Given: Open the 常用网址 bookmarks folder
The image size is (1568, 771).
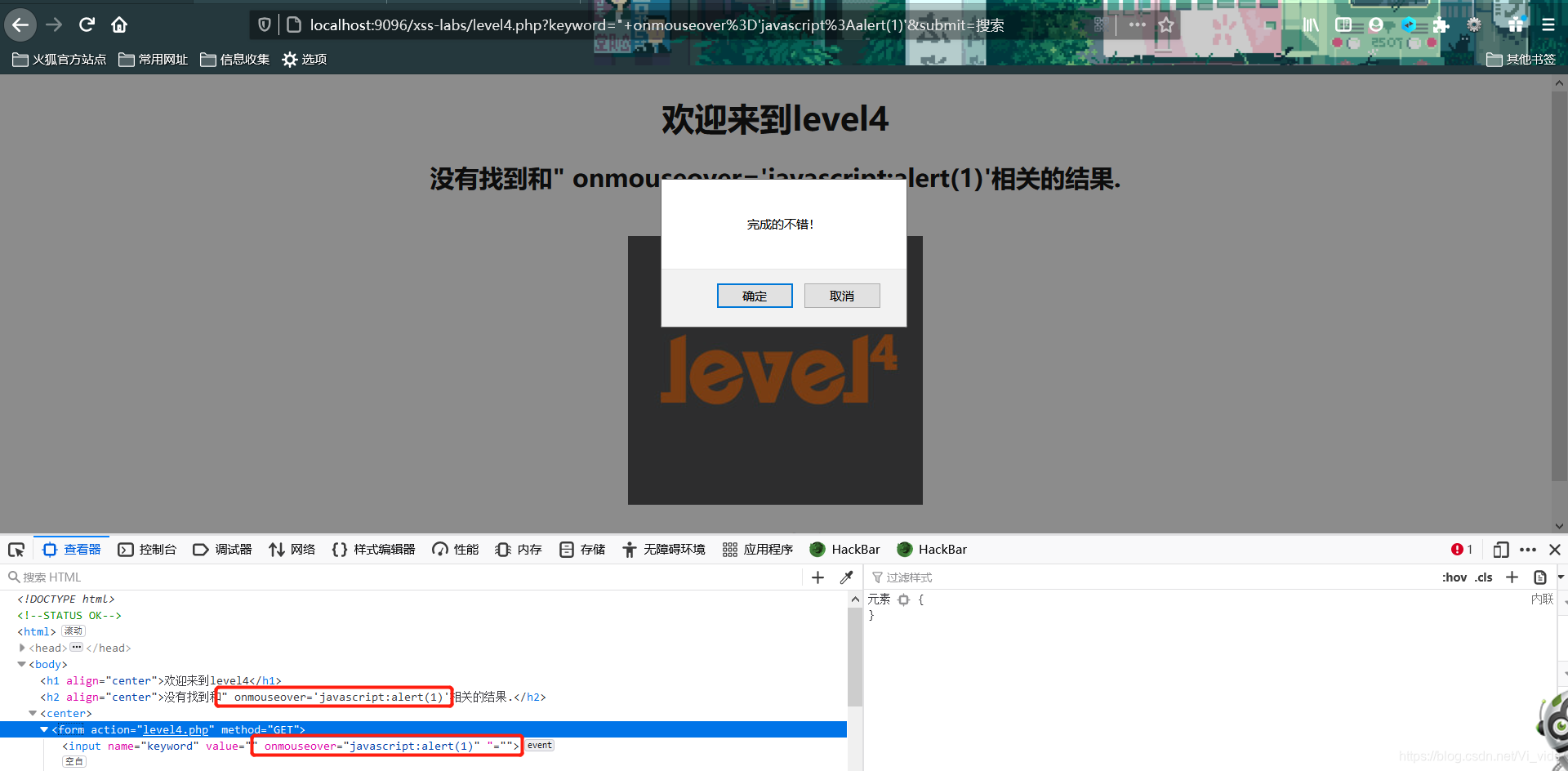Looking at the screenshot, I should pyautogui.click(x=154, y=59).
